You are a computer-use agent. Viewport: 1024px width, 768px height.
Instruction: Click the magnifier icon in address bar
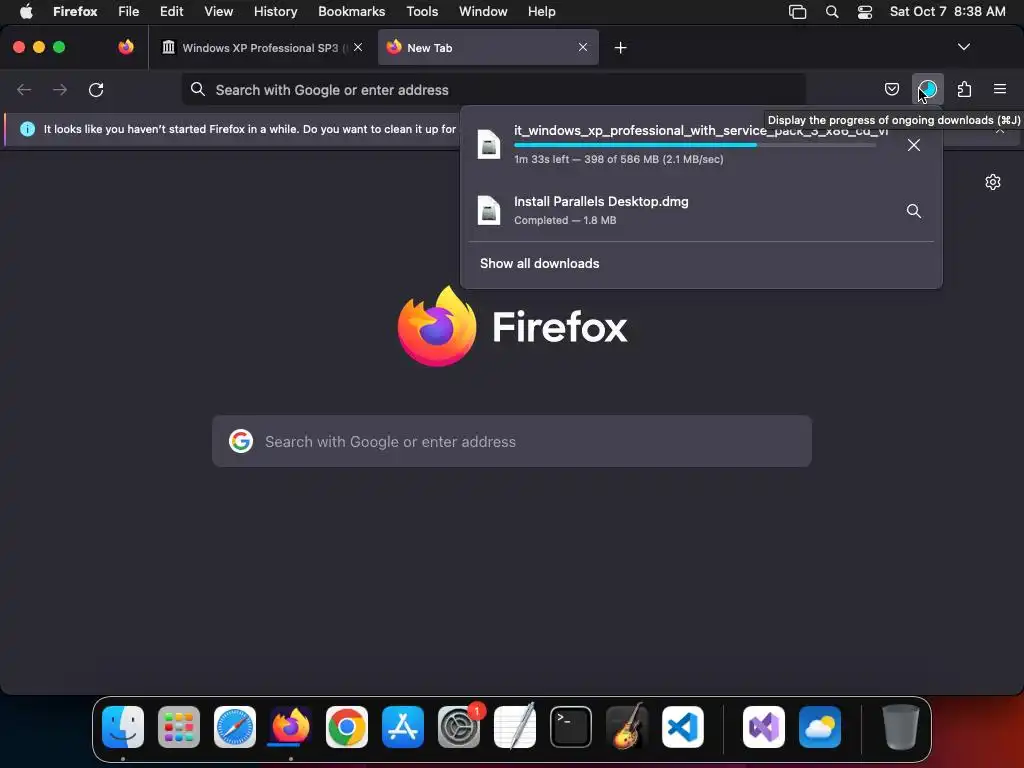click(x=197, y=89)
